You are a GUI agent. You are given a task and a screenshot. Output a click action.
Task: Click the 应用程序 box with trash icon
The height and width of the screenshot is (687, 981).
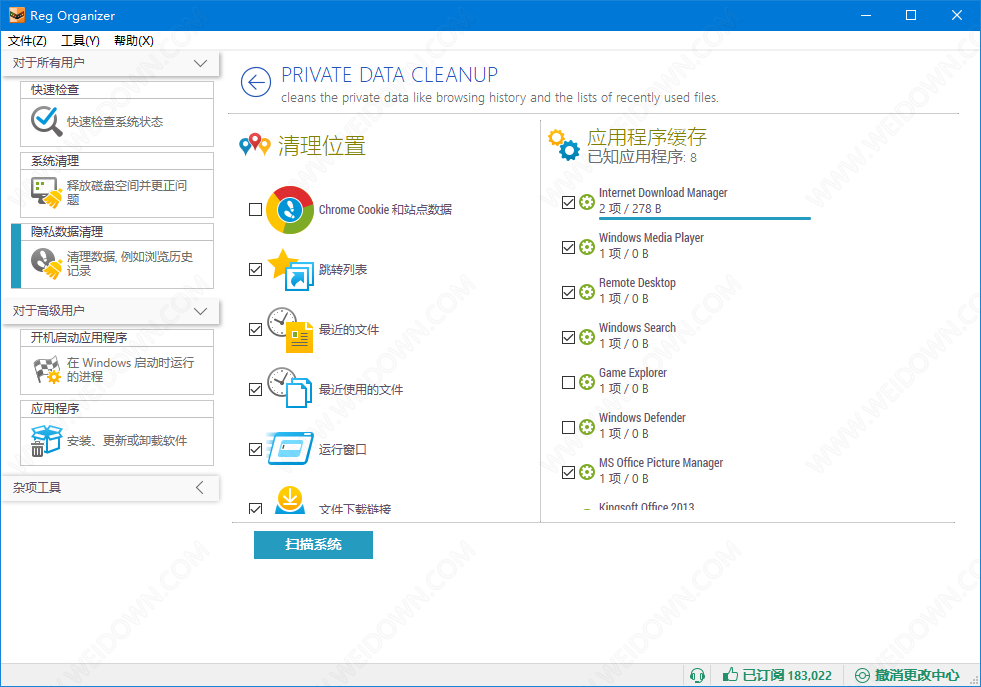[46, 440]
